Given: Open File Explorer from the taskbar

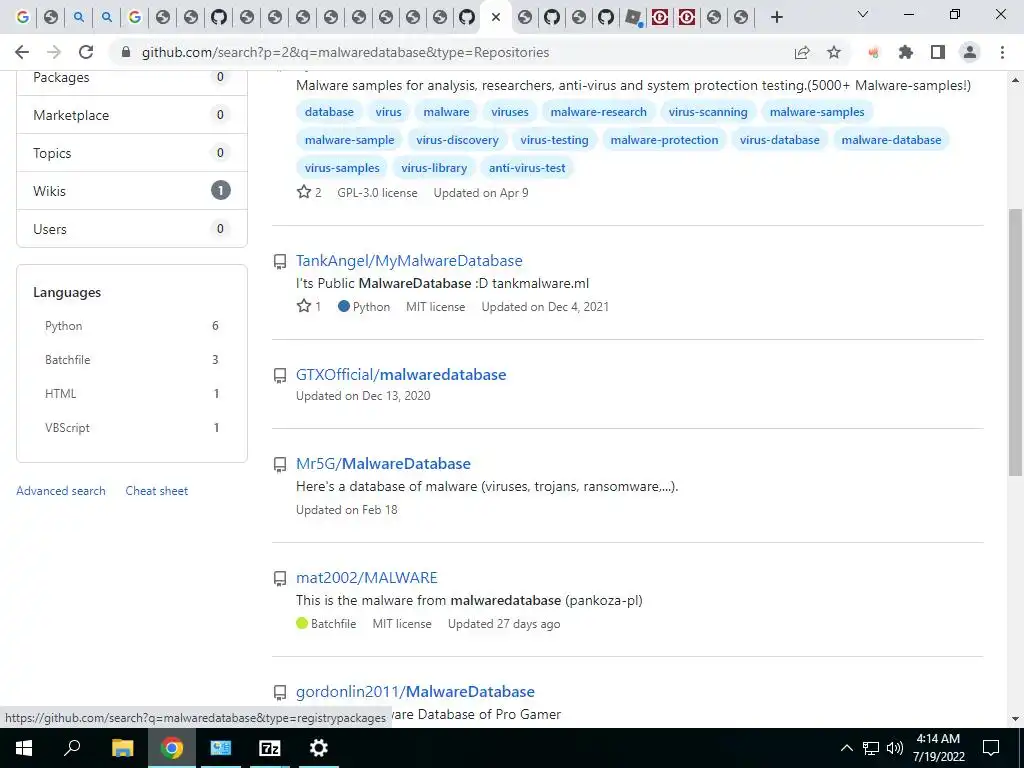Looking at the screenshot, I should coord(122,748).
